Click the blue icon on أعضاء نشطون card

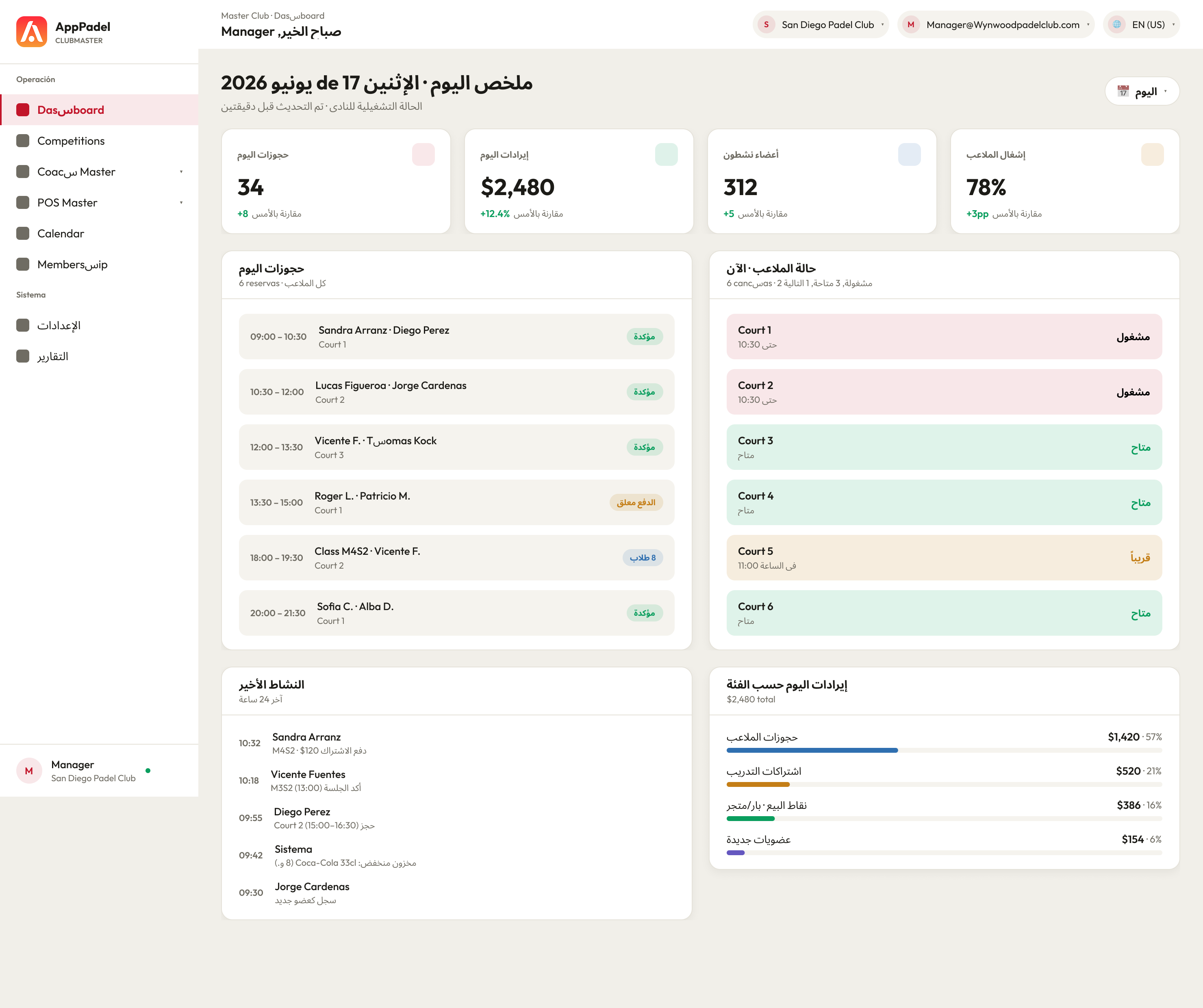[909, 155]
